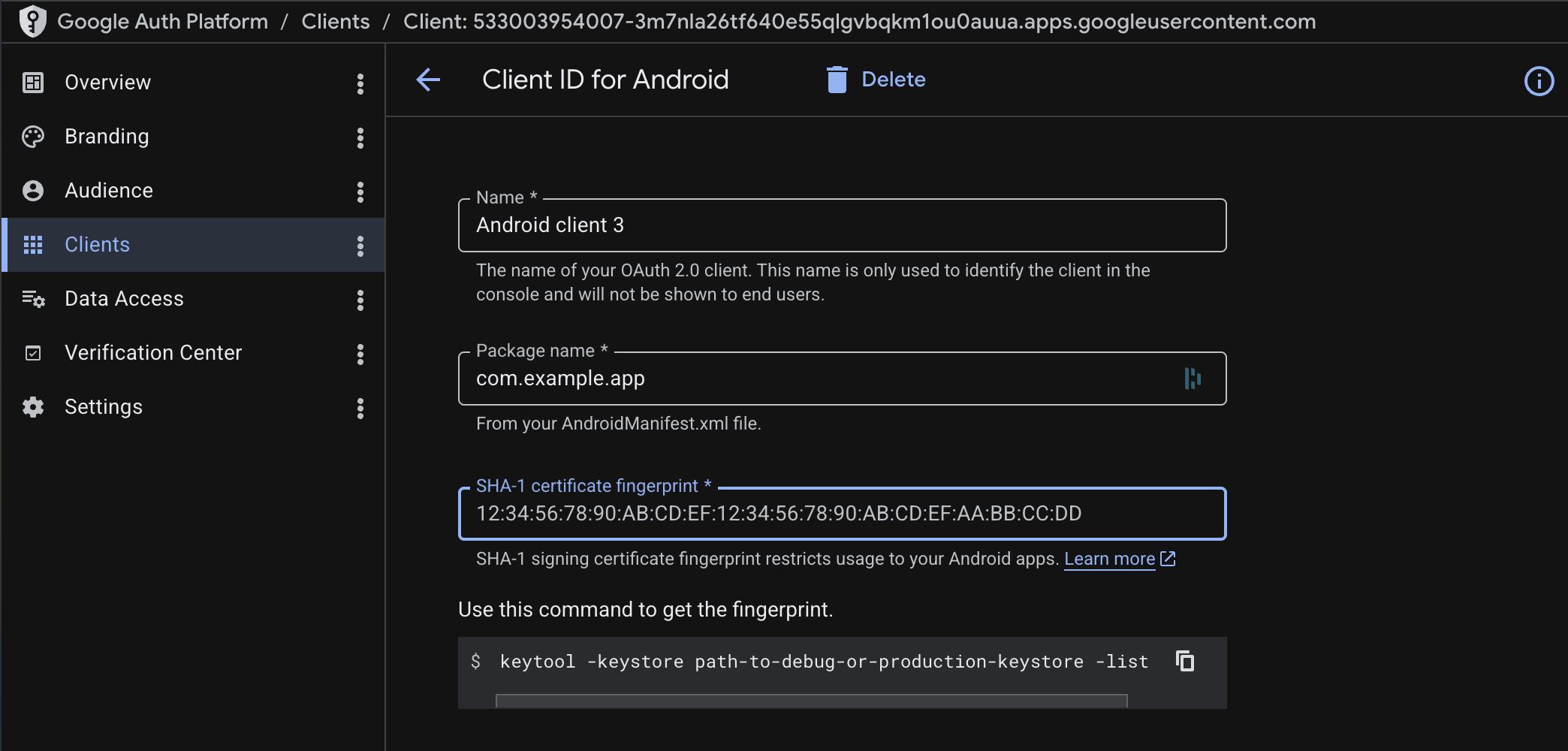The image size is (1568, 751).
Task: Open Overview more options menu
Action: [x=360, y=83]
